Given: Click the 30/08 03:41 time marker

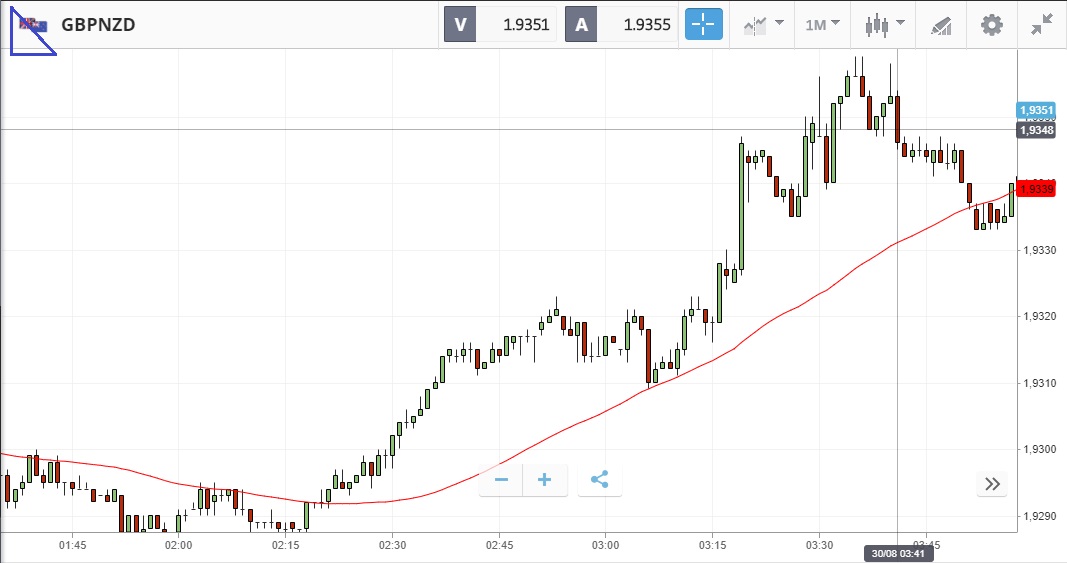Looking at the screenshot, I should pyautogui.click(x=897, y=553).
